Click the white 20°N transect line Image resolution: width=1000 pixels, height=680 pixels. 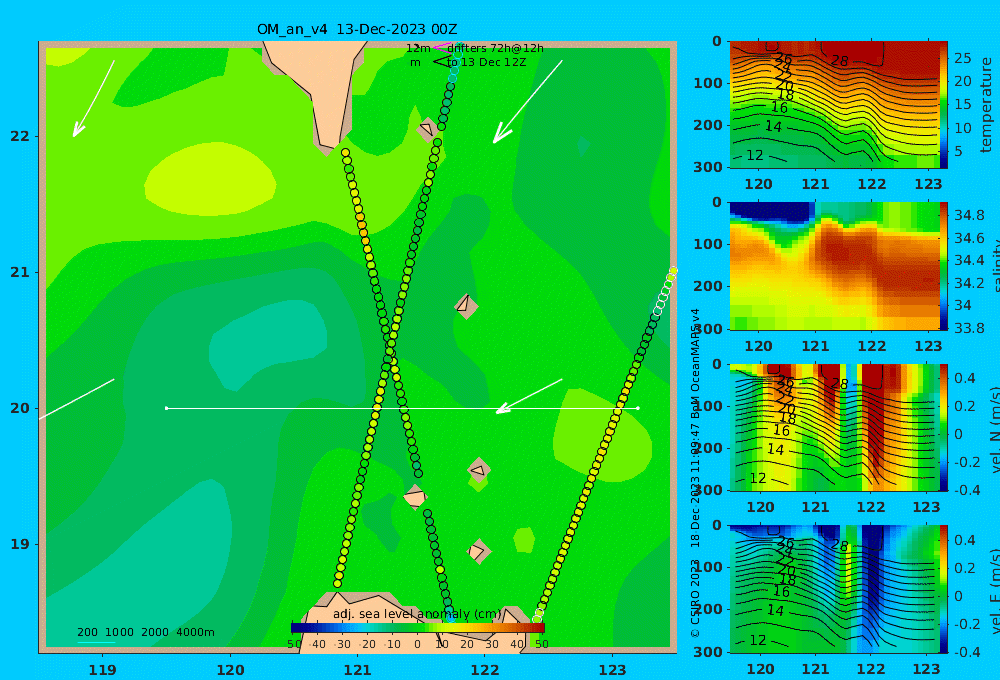coord(402,408)
